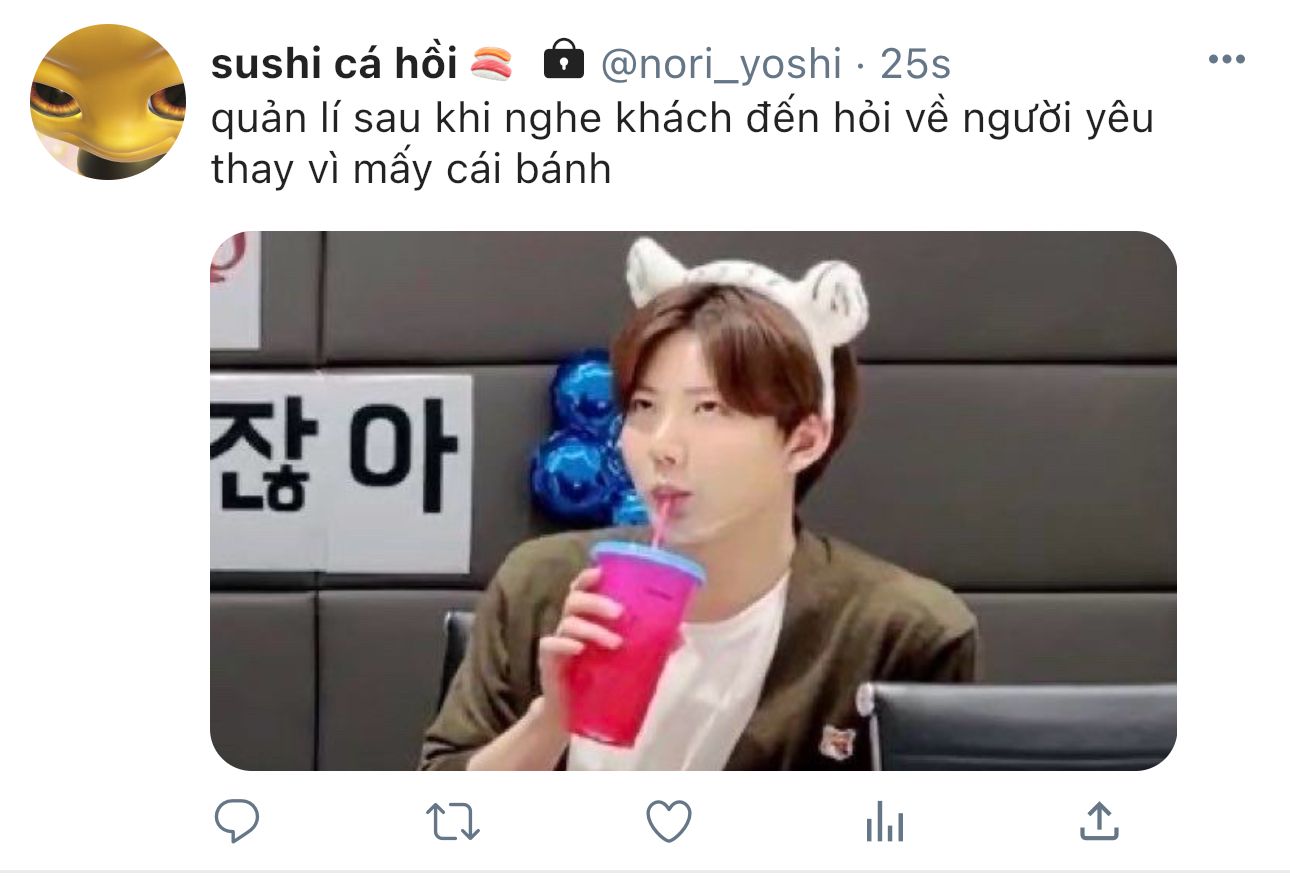This screenshot has width=1290, height=876.
Task: Like the tweet with the heart icon
Action: point(669,822)
